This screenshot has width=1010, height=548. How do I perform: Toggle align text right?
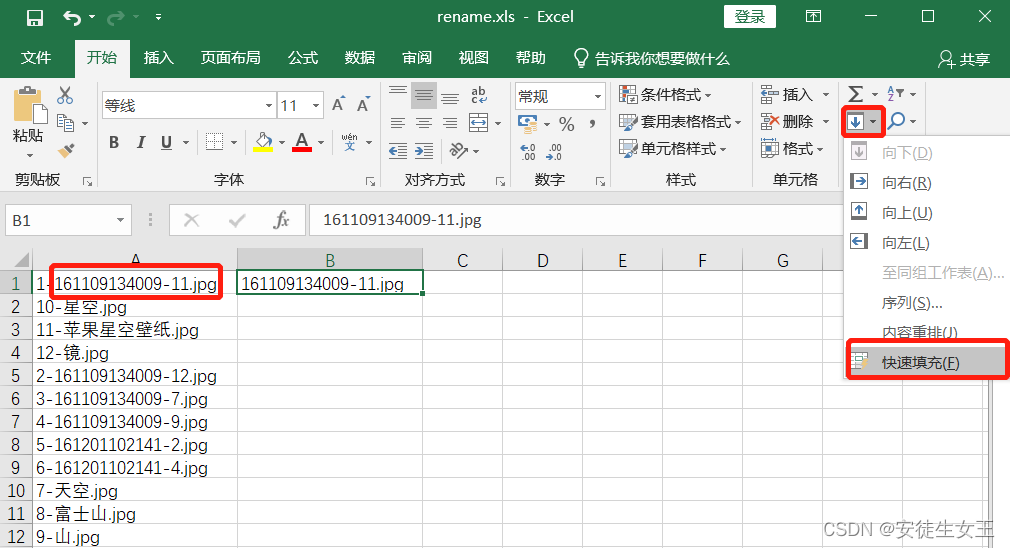pyautogui.click(x=450, y=122)
